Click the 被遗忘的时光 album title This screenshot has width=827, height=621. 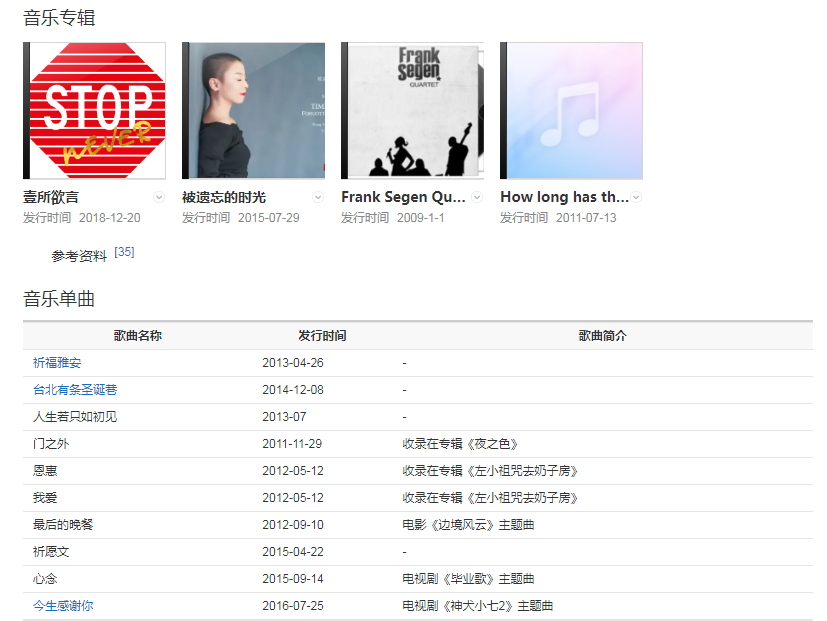pos(224,197)
